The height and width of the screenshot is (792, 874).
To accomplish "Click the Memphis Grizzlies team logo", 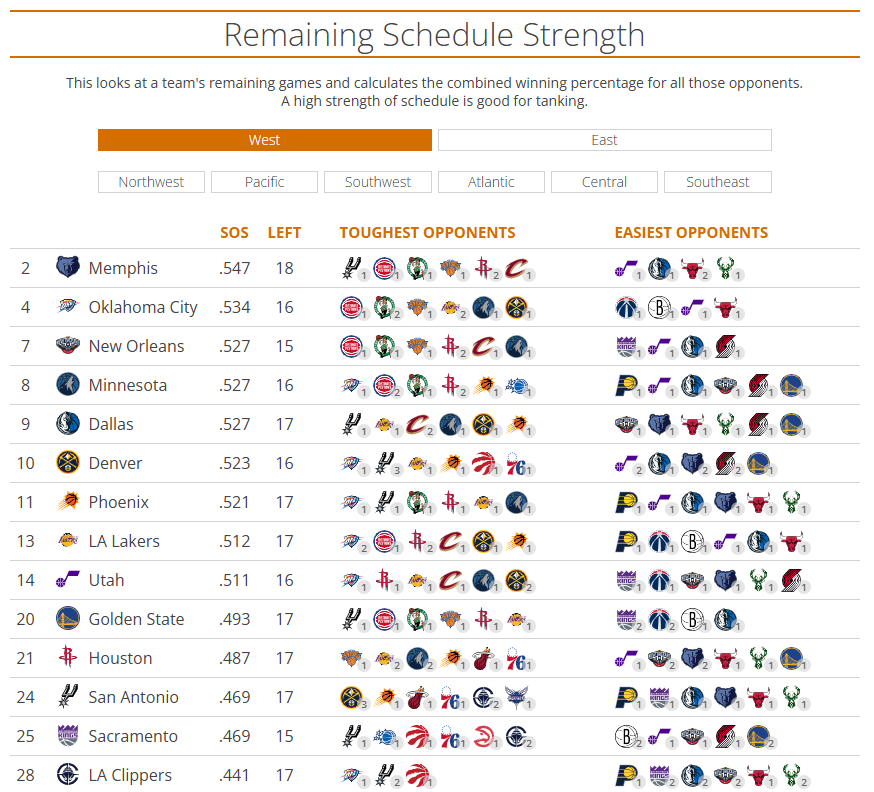I will (68, 268).
